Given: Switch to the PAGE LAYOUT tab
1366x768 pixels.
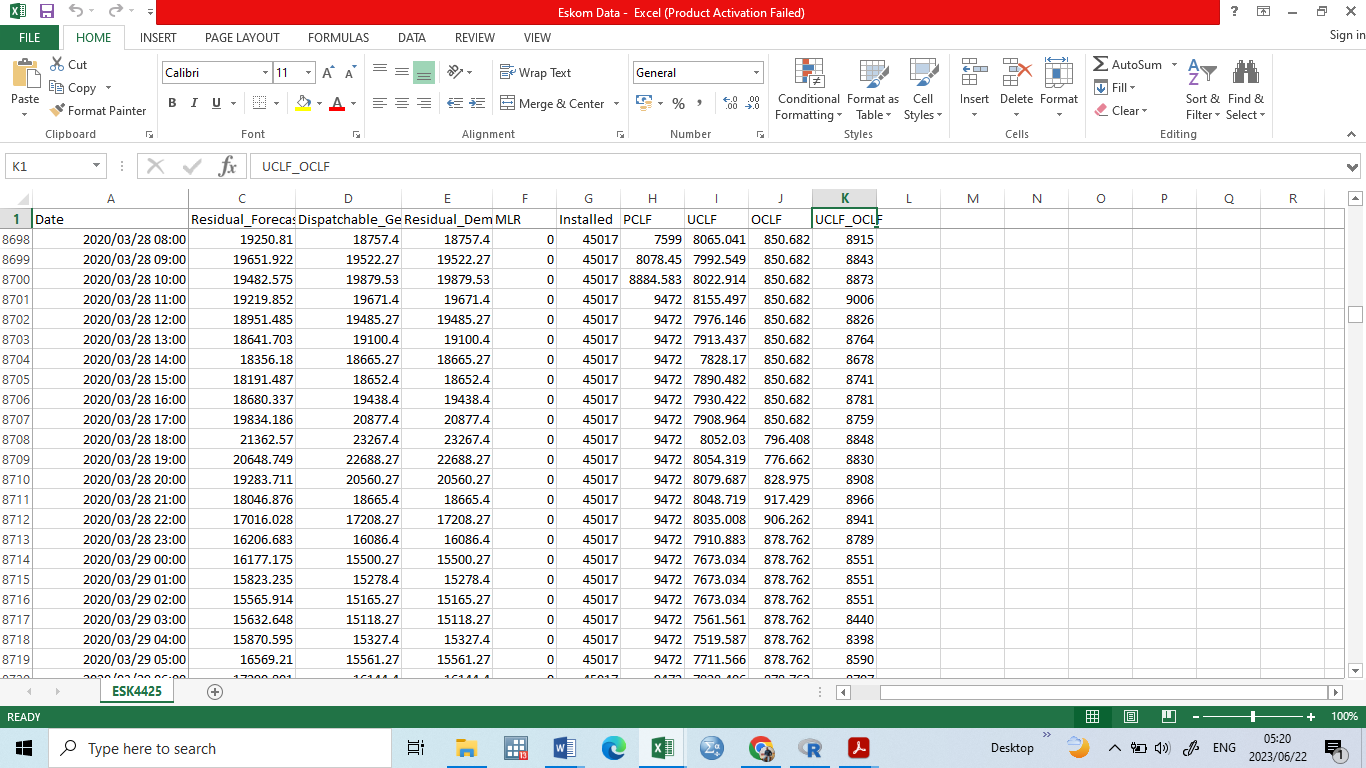Looking at the screenshot, I should pos(242,37).
